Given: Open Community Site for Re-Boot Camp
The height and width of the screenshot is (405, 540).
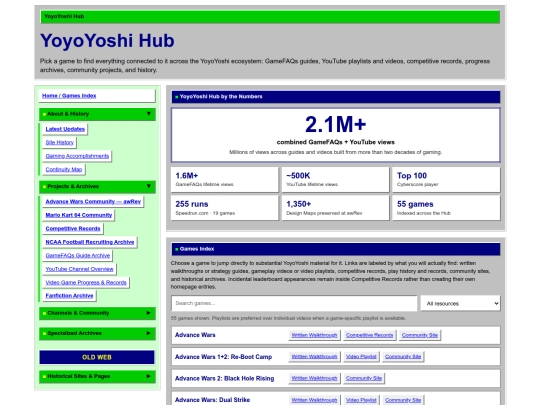Looking at the screenshot, I should [403, 357].
